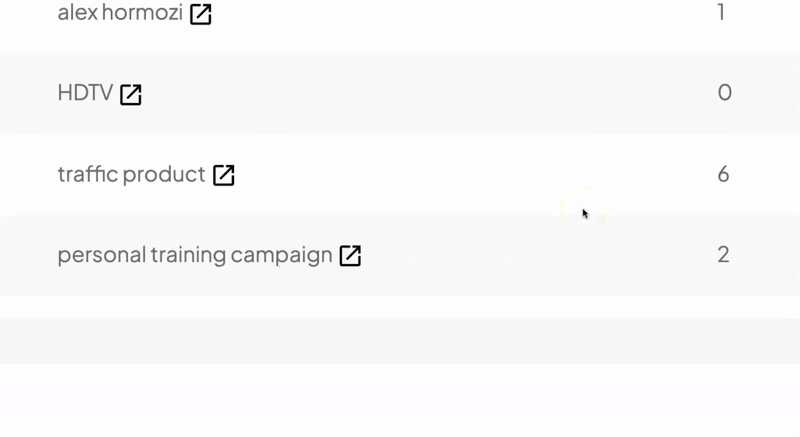Select the count 6 for traffic product
Image resolution: width=800 pixels, height=437 pixels.
coord(723,174)
